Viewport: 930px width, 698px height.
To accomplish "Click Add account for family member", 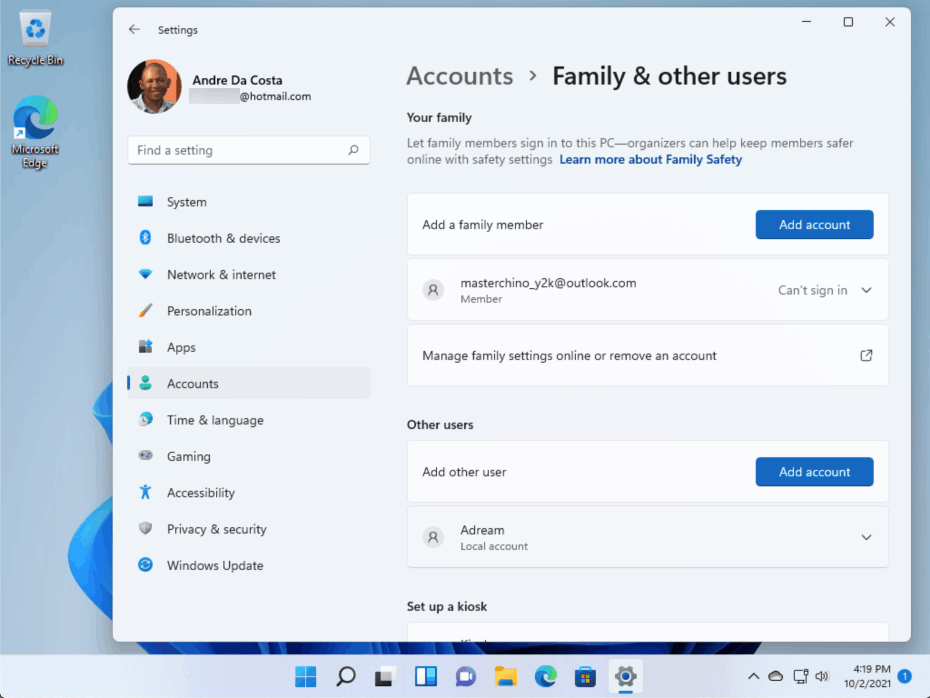I will point(814,224).
